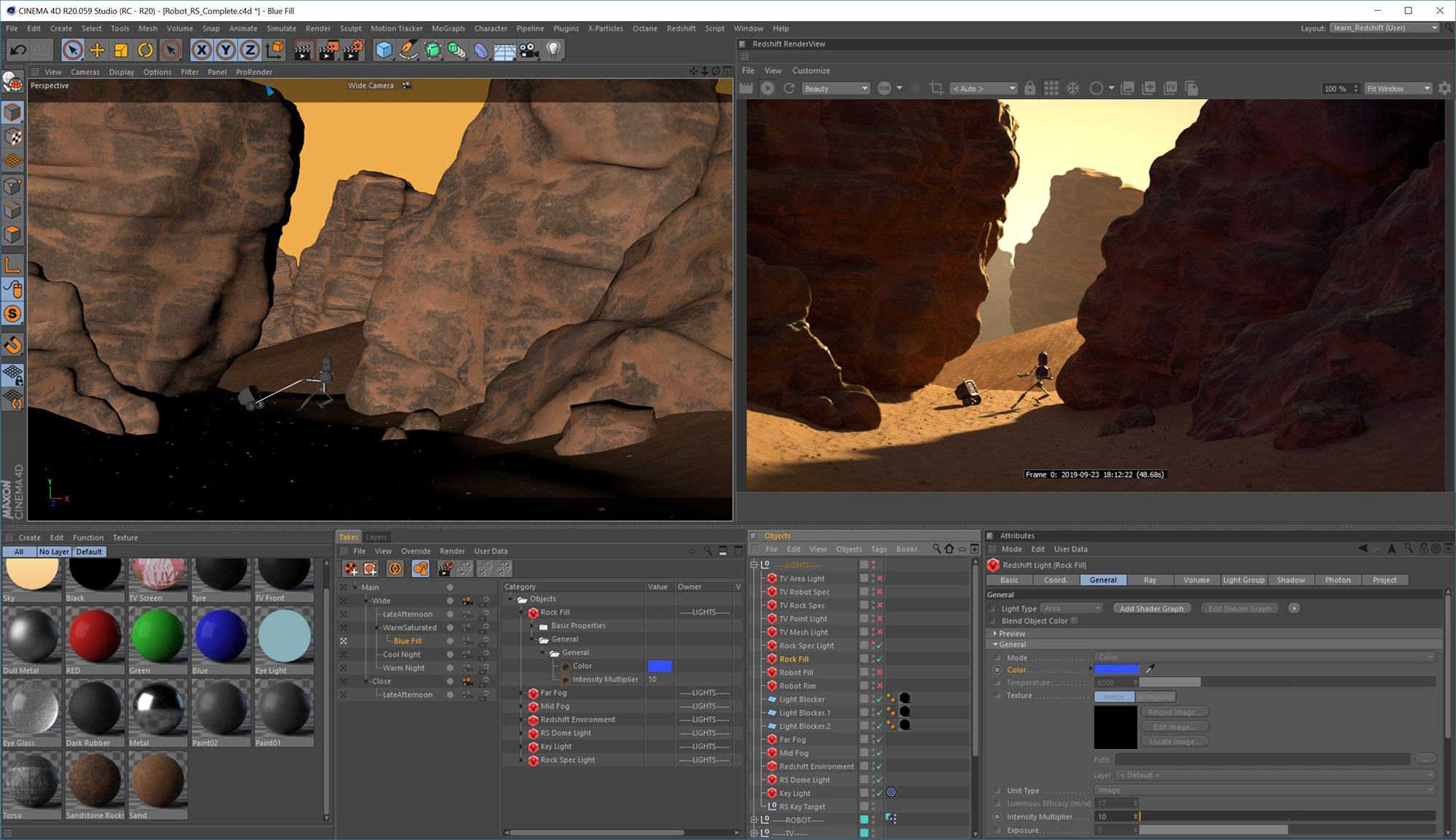Select the Move tool in the toolbar
The width and height of the screenshot is (1456, 840).
pos(98,49)
